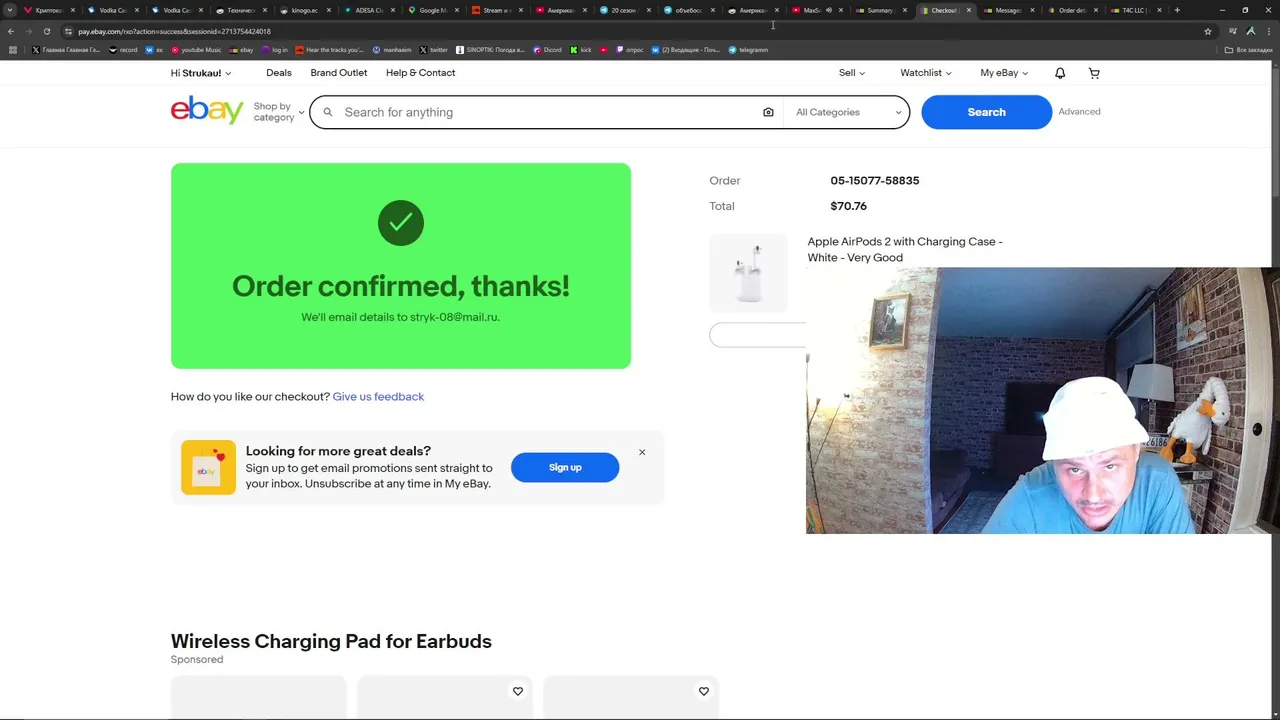Open the youtube Music bookmark

point(196,50)
